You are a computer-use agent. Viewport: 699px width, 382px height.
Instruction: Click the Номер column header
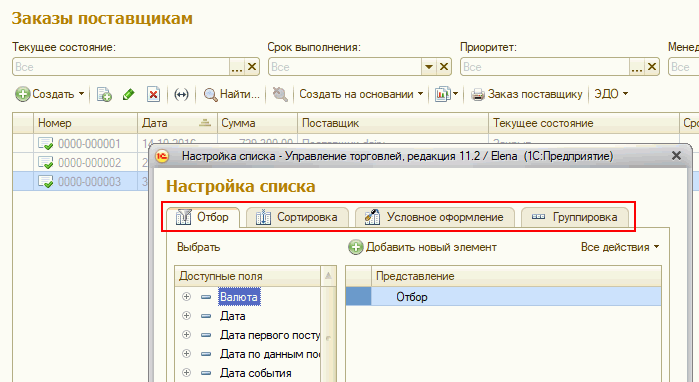pyautogui.click(x=85, y=123)
